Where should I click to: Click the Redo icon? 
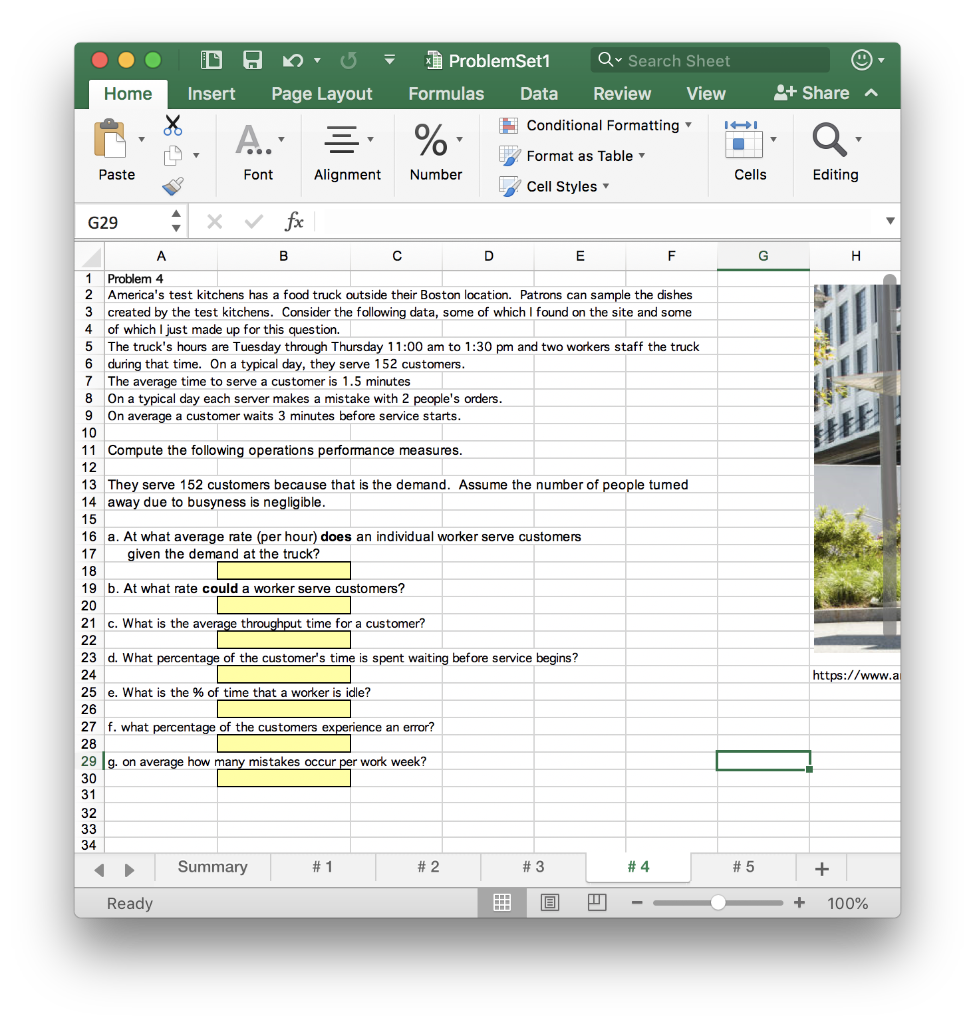tap(347, 60)
